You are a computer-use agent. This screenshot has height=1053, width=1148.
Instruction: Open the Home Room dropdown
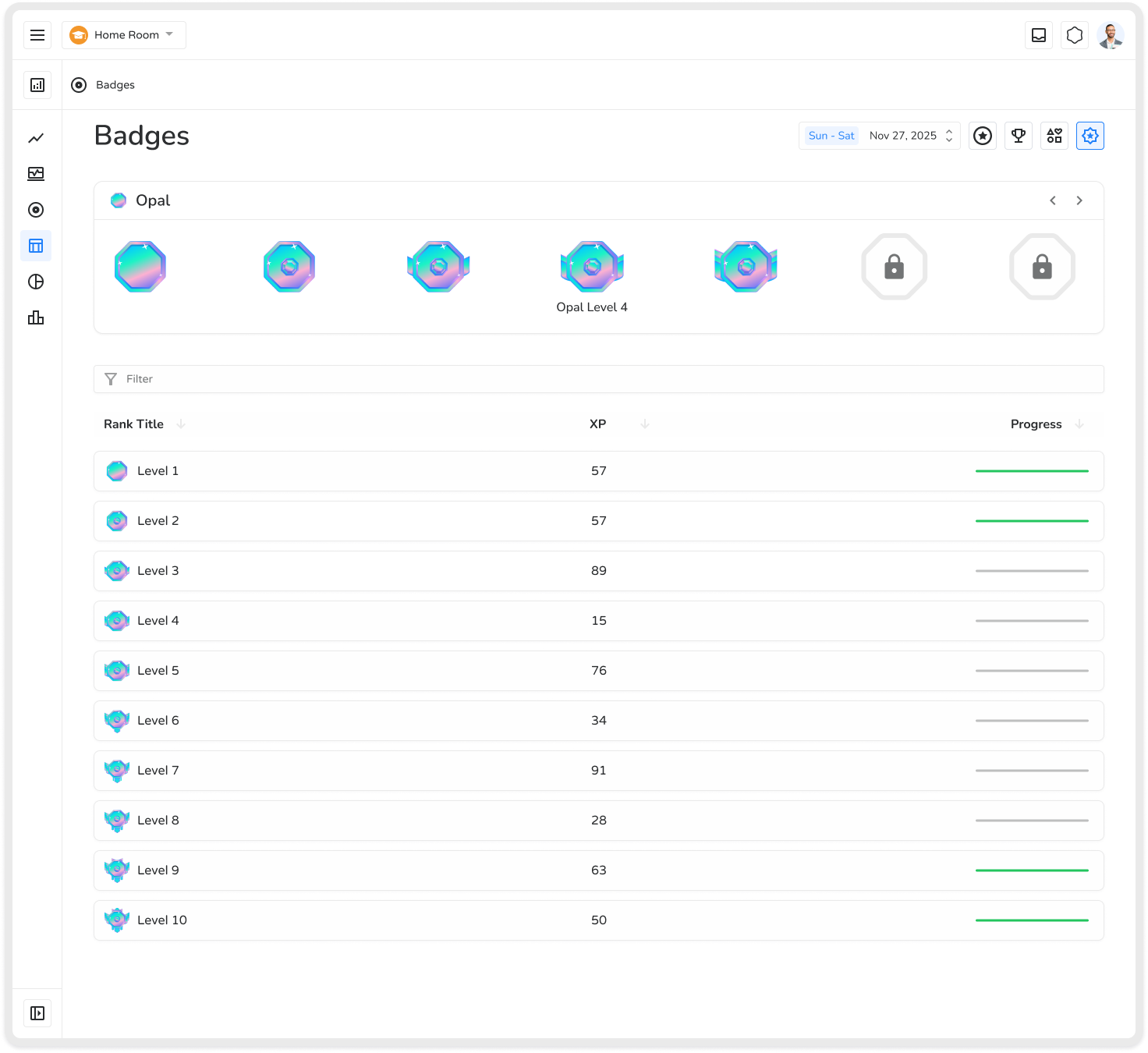(124, 35)
